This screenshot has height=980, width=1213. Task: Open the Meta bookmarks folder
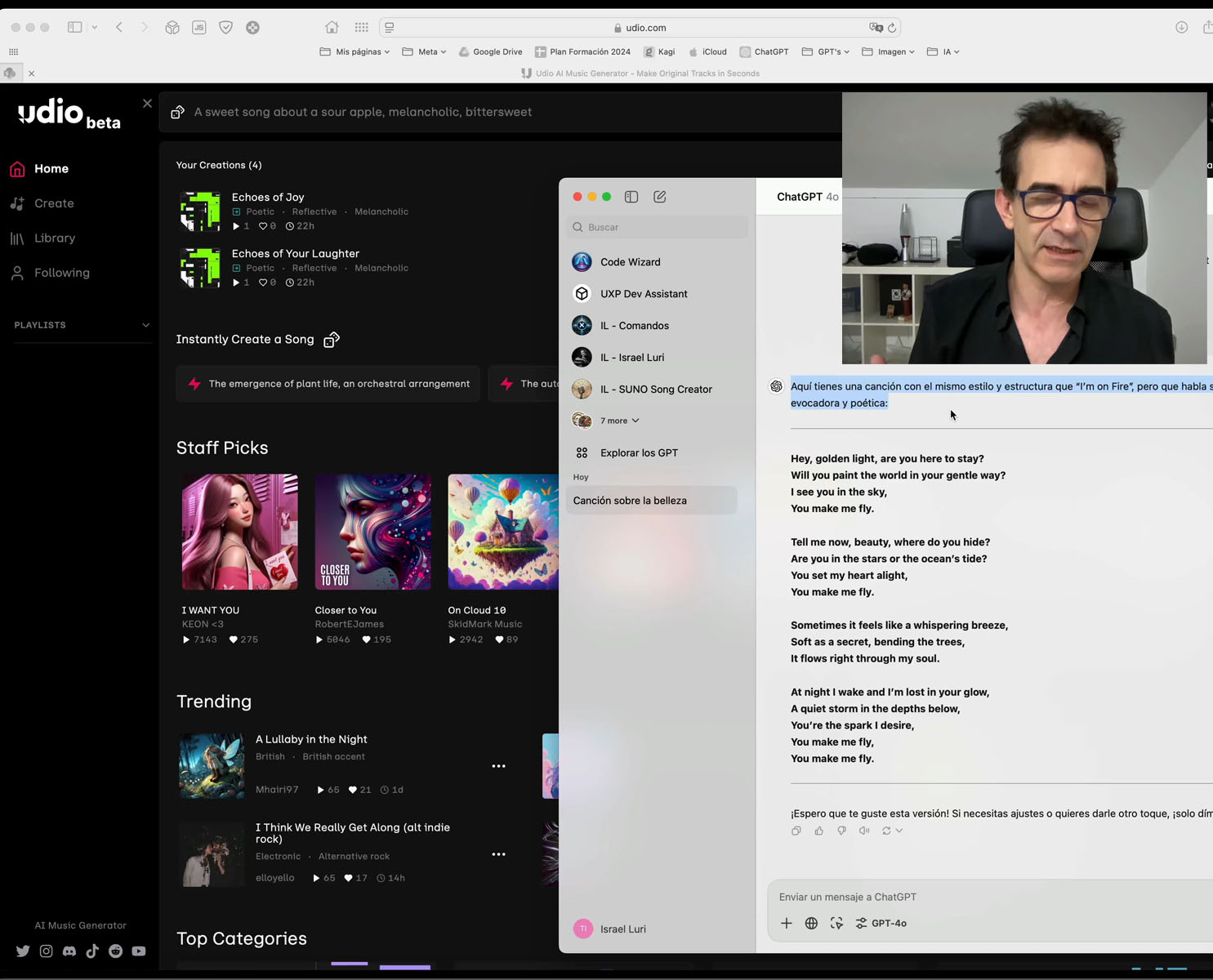[x=424, y=51]
